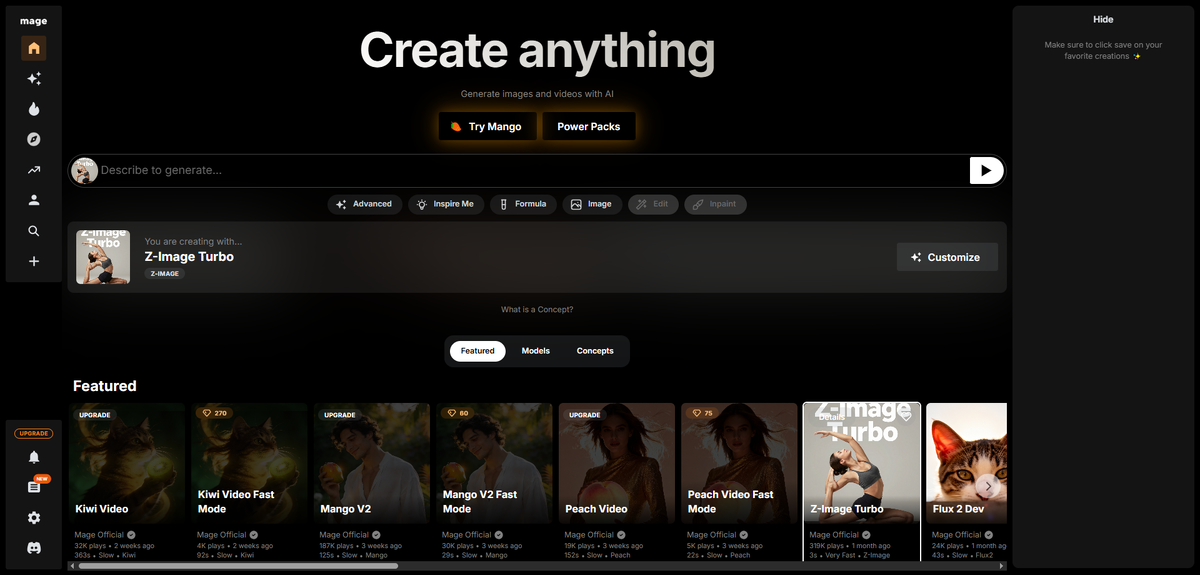
Task: Click the greyed-out Inpaint pill
Action: tap(715, 204)
